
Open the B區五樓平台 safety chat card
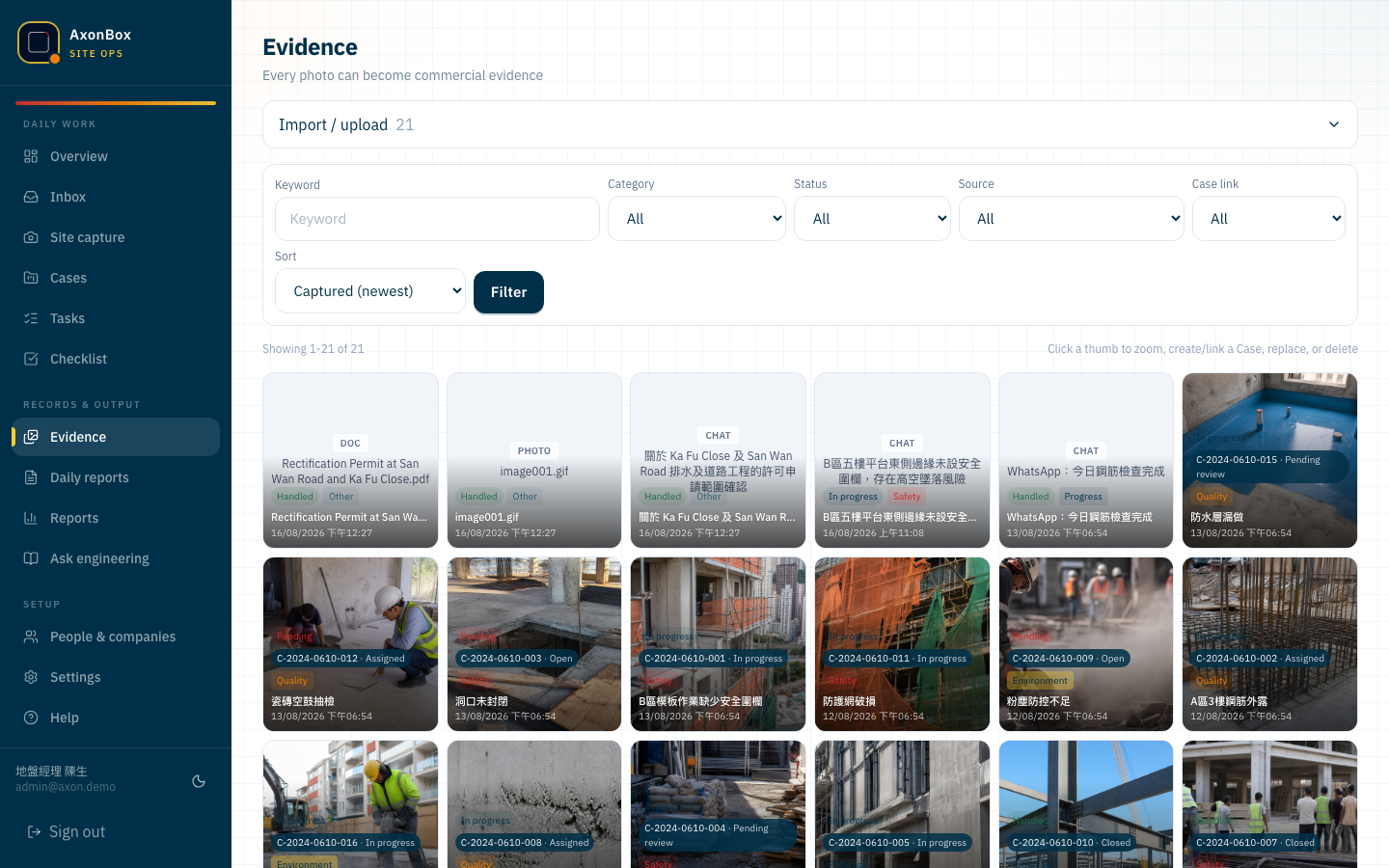(902, 460)
